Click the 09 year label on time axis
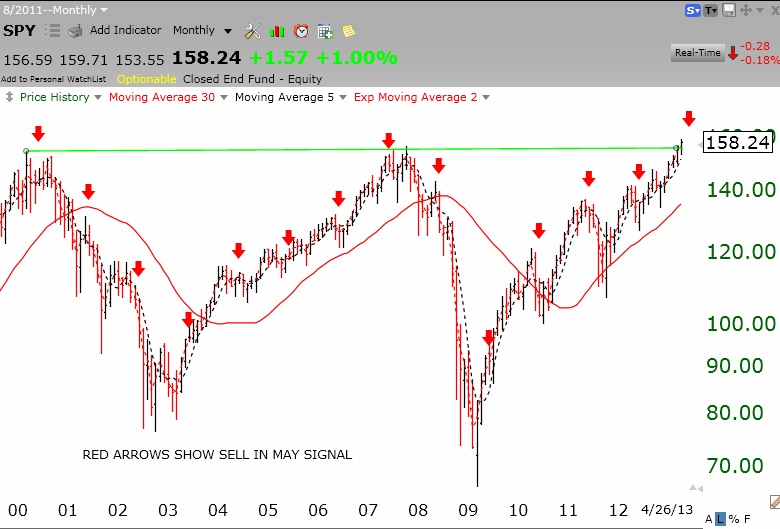The height and width of the screenshot is (529, 780). 468,510
